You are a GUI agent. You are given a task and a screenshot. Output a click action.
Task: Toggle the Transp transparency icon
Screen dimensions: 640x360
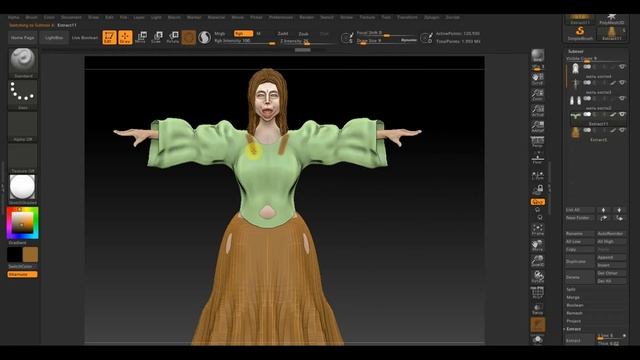pyautogui.click(x=538, y=309)
